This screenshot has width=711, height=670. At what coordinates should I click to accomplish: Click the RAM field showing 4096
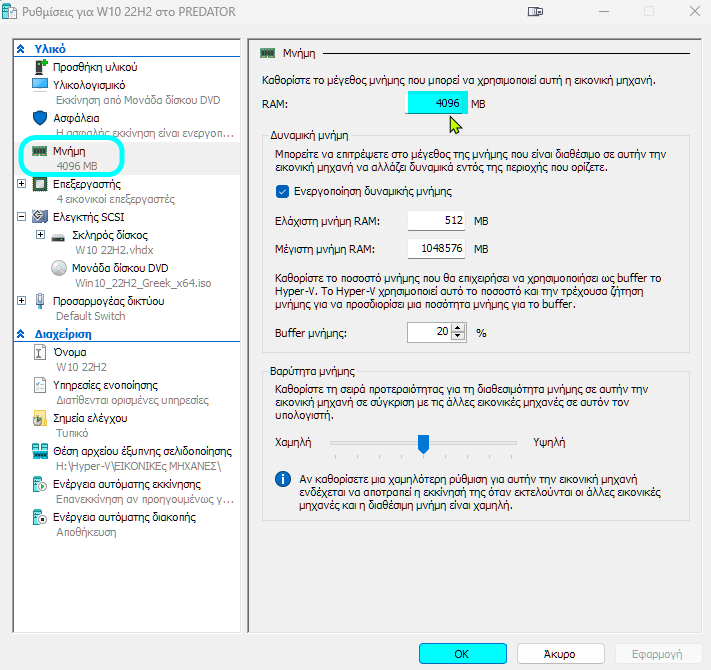click(x=436, y=103)
